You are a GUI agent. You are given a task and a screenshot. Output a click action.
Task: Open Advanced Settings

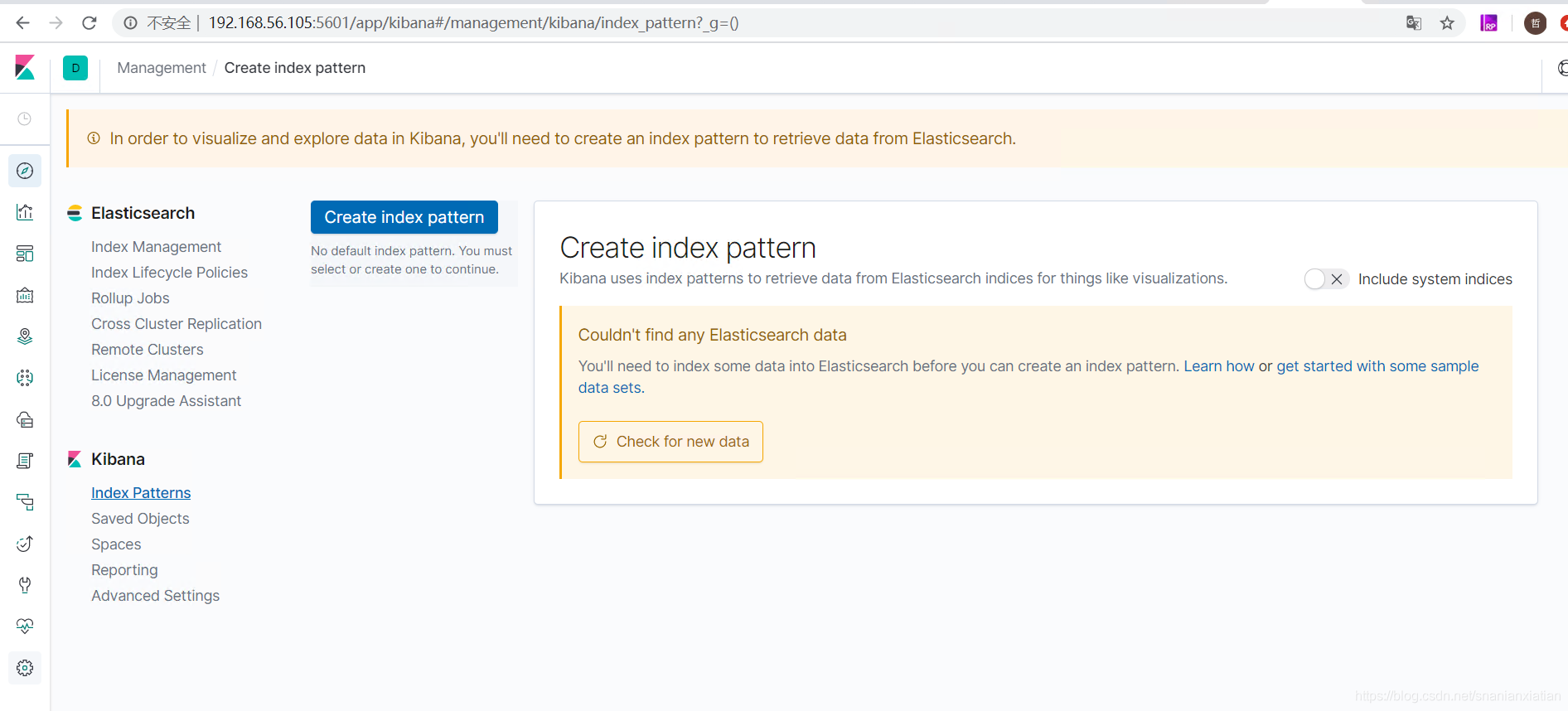click(x=155, y=596)
